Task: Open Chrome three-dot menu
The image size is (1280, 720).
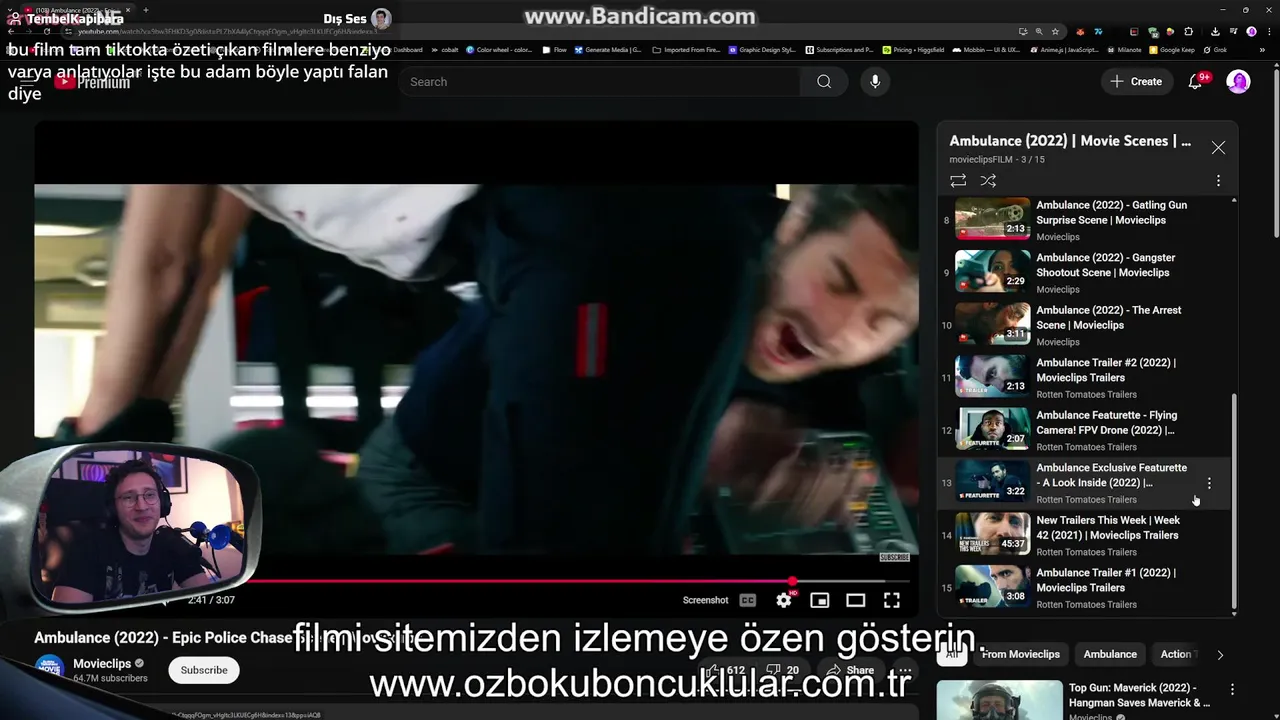Action: [1269, 31]
